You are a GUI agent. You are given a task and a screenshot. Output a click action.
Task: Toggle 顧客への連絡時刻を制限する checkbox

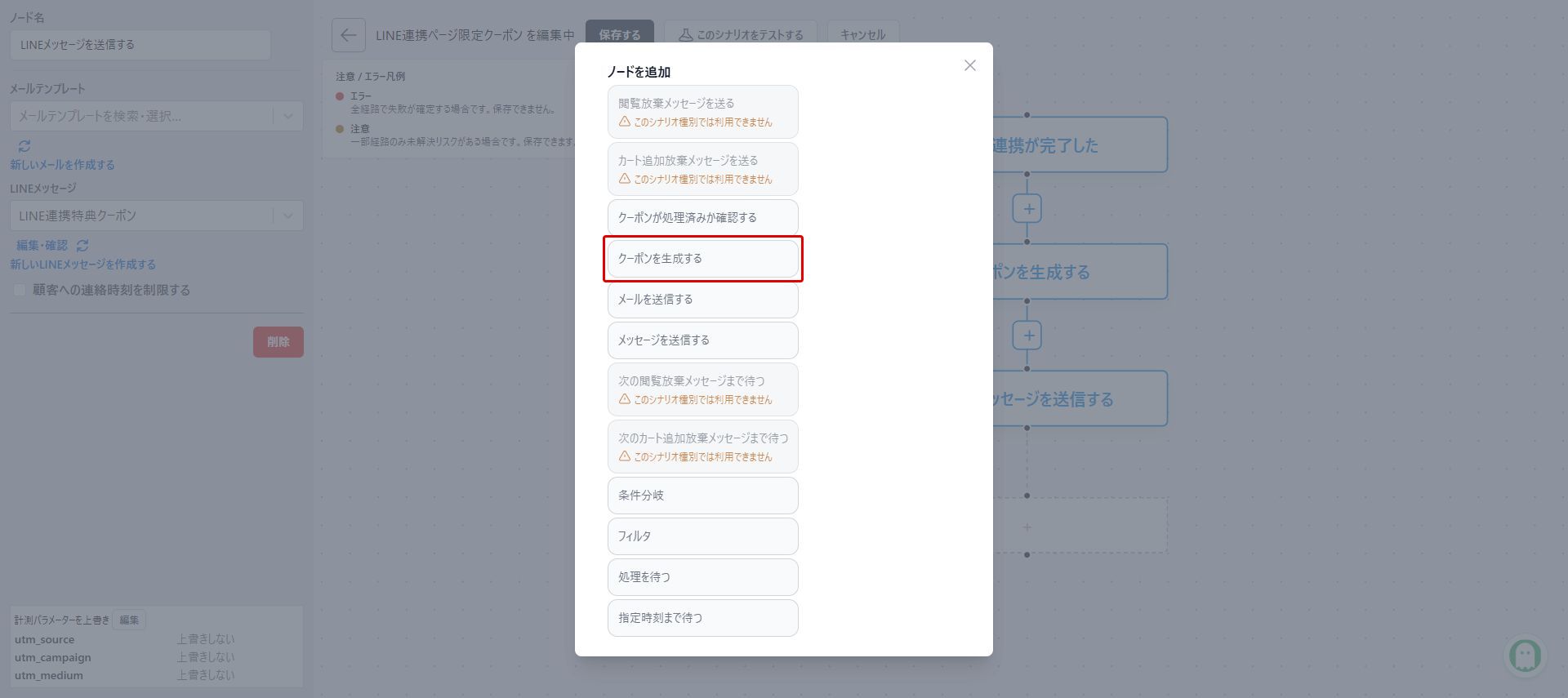pos(20,291)
